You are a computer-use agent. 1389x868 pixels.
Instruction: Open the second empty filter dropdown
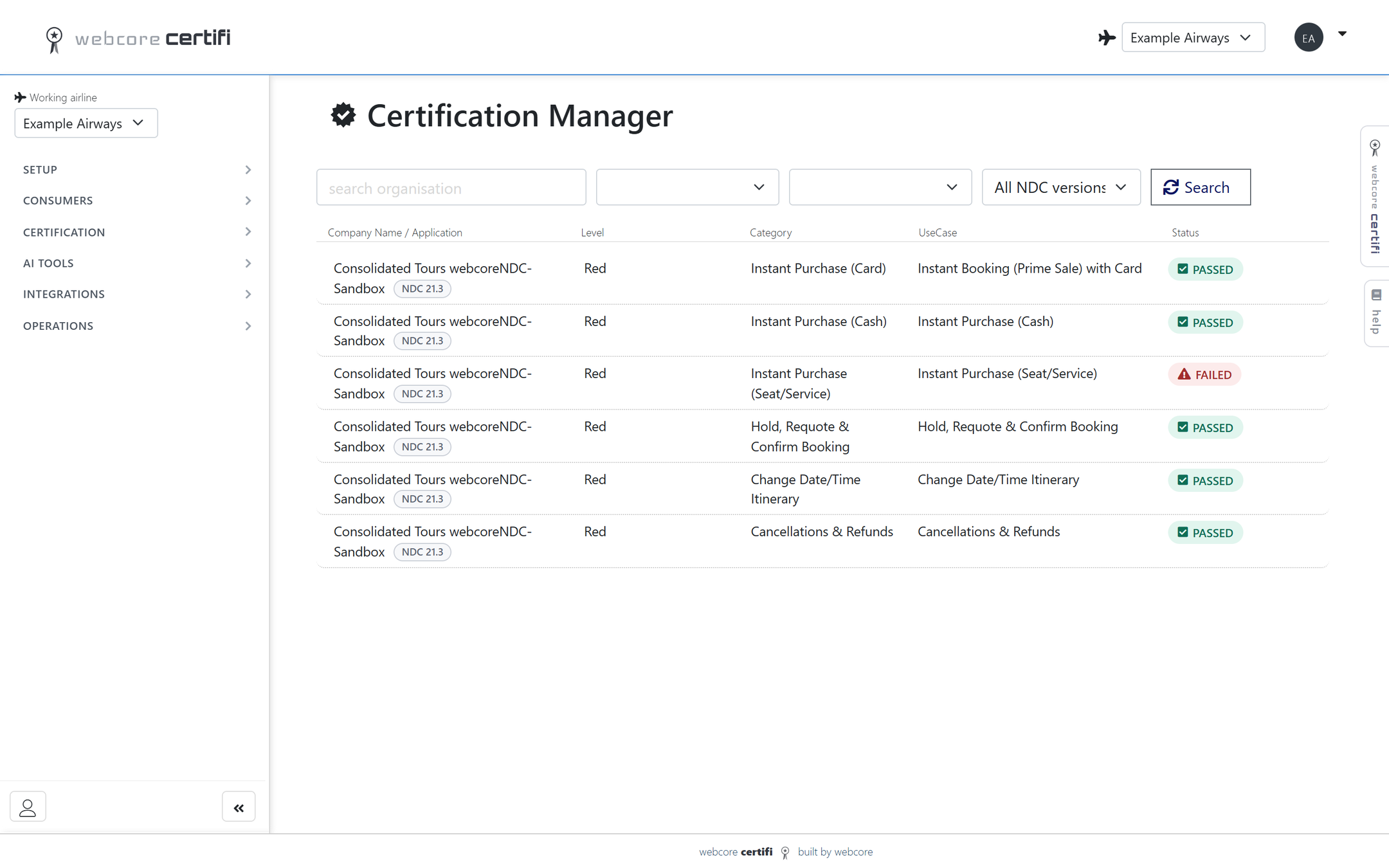click(x=880, y=187)
